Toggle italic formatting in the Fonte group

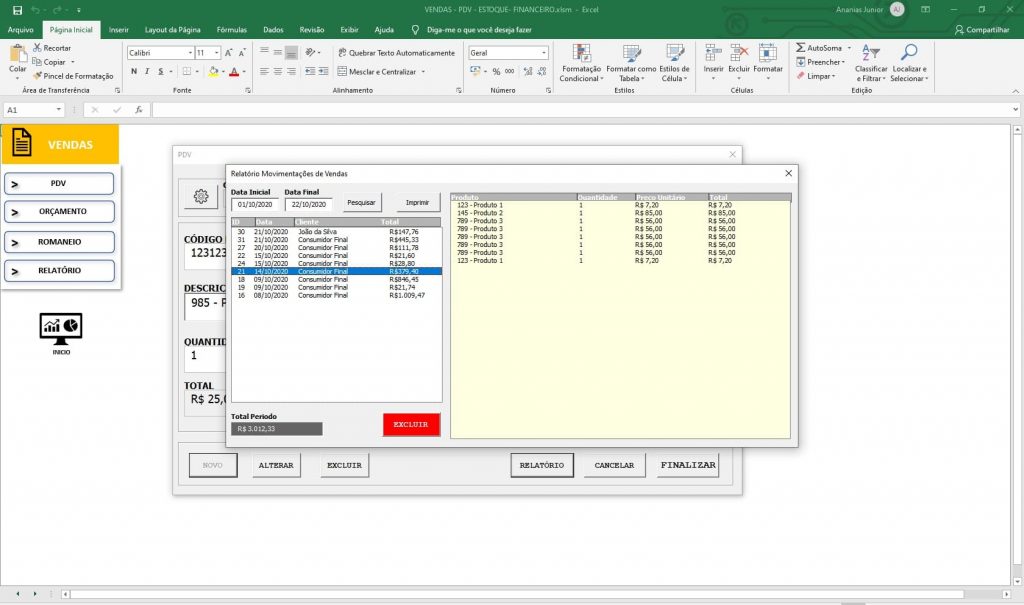pyautogui.click(x=148, y=71)
